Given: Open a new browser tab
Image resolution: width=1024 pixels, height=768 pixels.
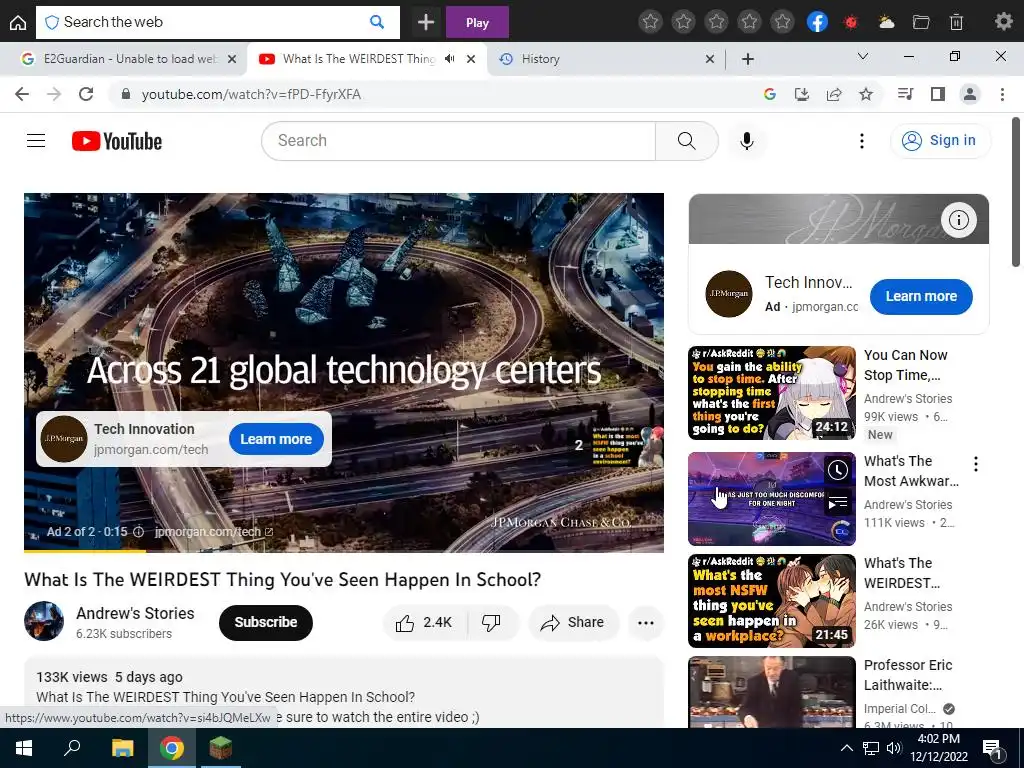Looking at the screenshot, I should (748, 59).
